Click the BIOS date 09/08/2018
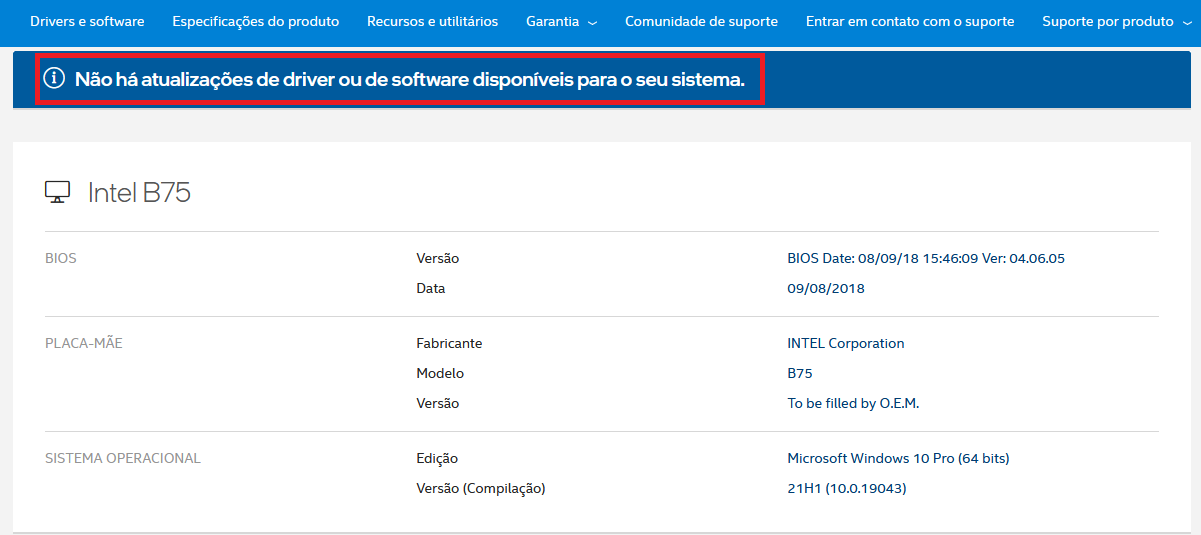This screenshot has width=1201, height=535. point(826,288)
